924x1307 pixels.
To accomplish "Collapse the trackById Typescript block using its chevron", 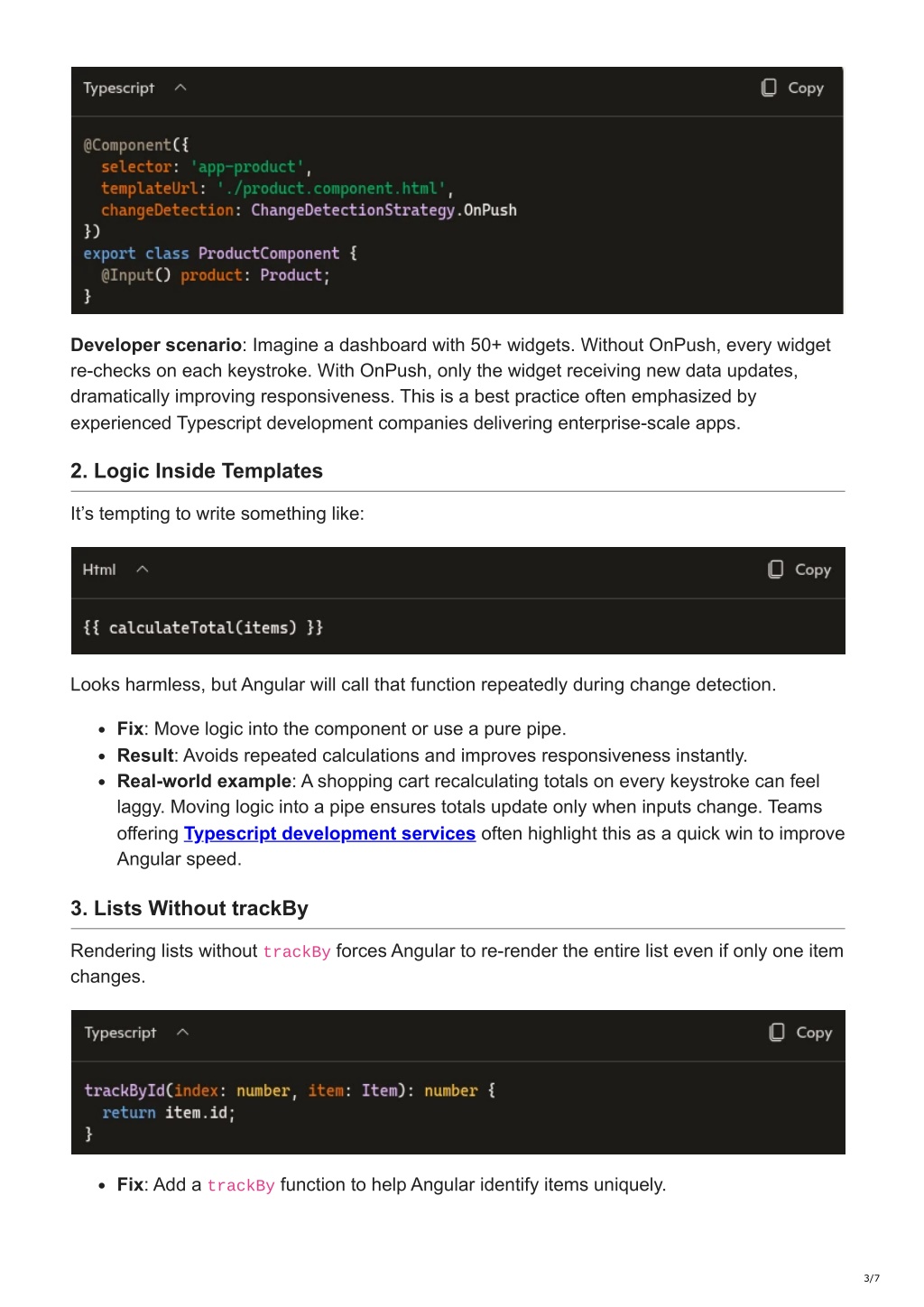I will (182, 1032).
